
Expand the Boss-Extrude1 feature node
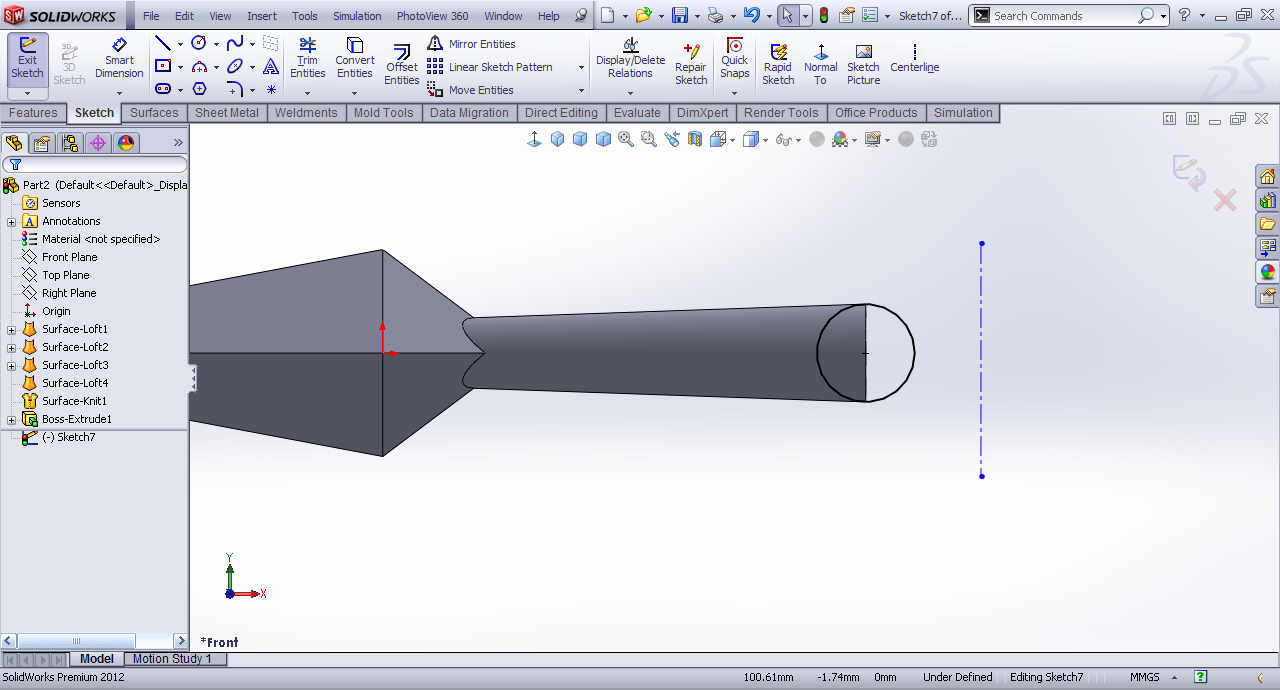tap(11, 420)
